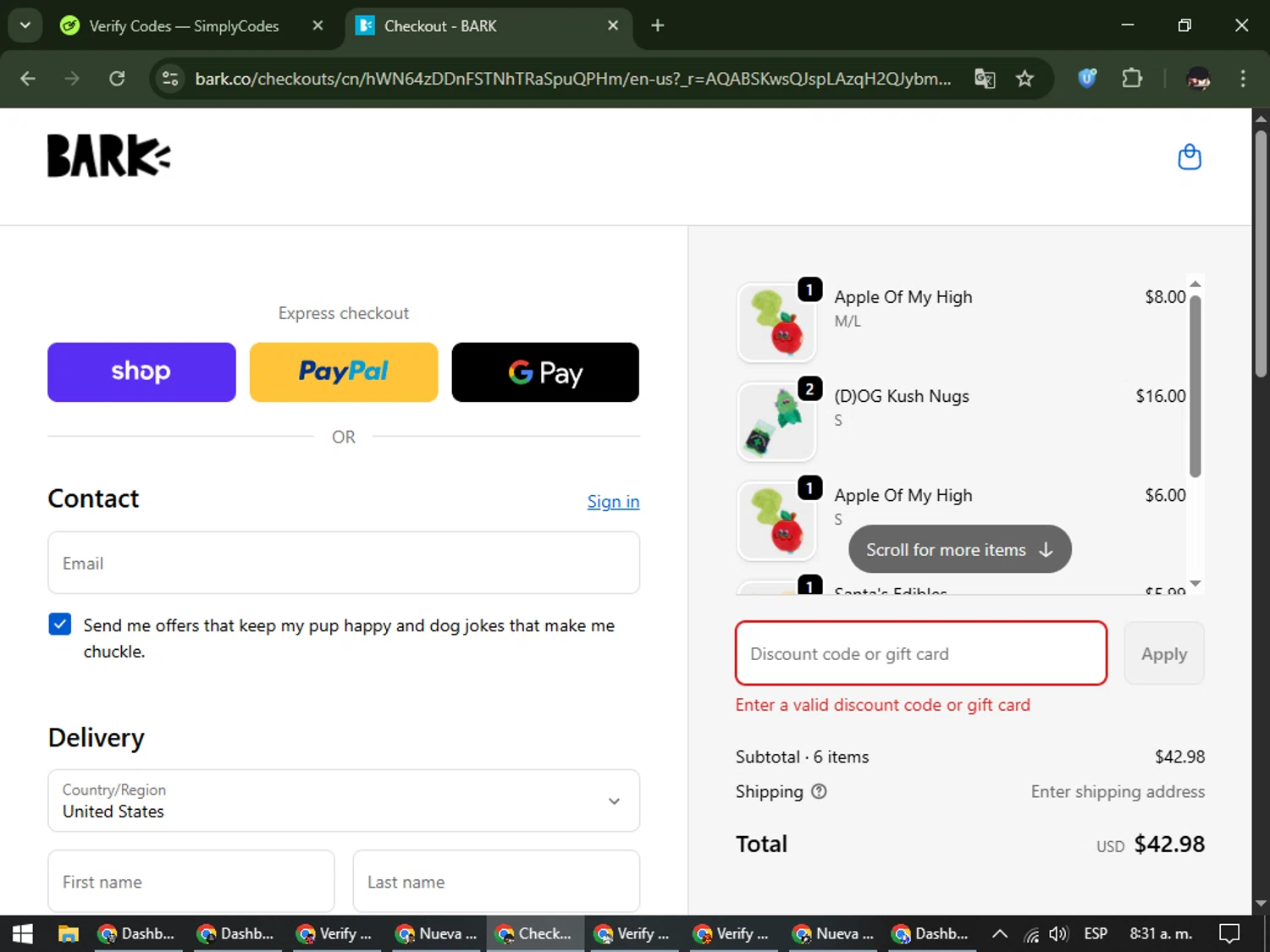Open the network Wi-Fi tray icon

tap(1030, 934)
